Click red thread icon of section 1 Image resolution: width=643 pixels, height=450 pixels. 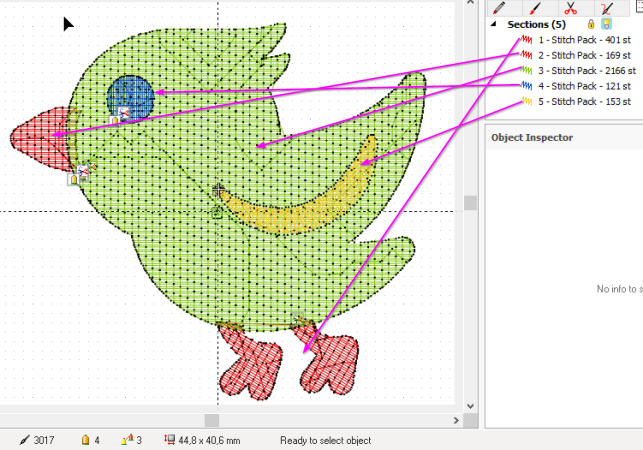(527, 40)
